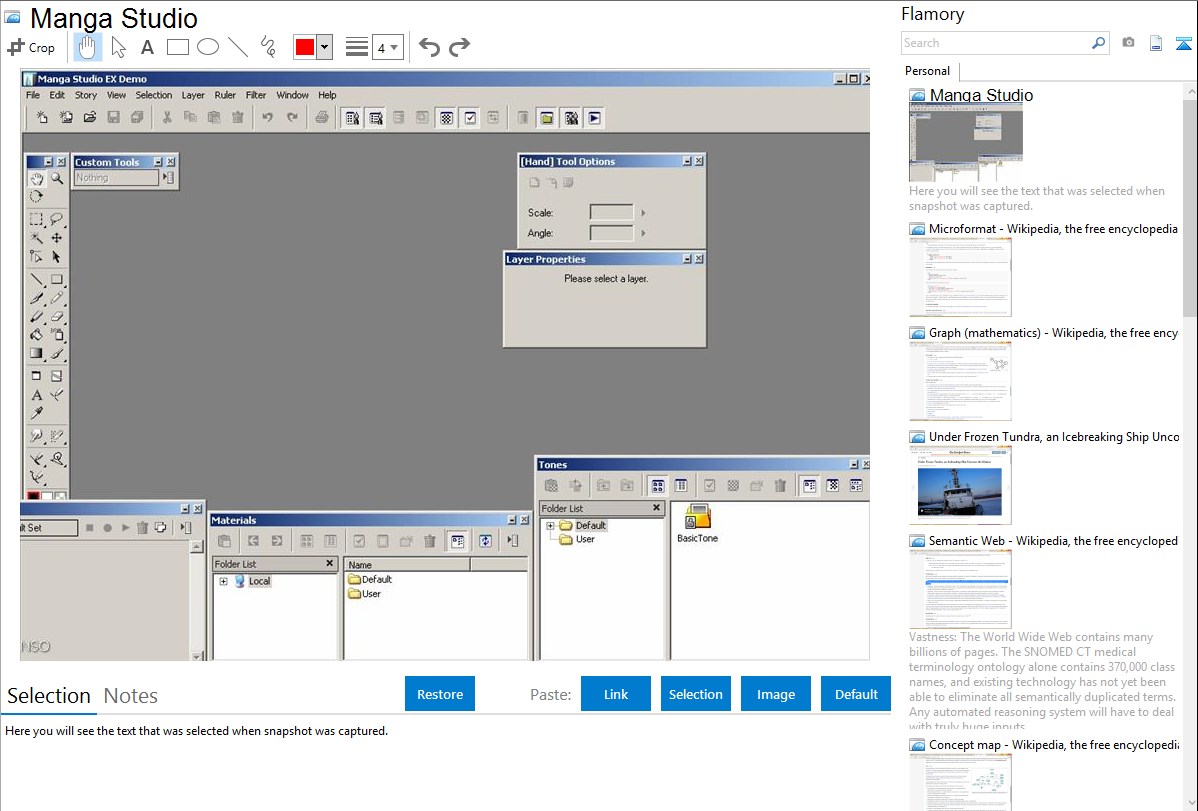Choose the arrow pointer tool
1198x811 pixels.
(118, 47)
